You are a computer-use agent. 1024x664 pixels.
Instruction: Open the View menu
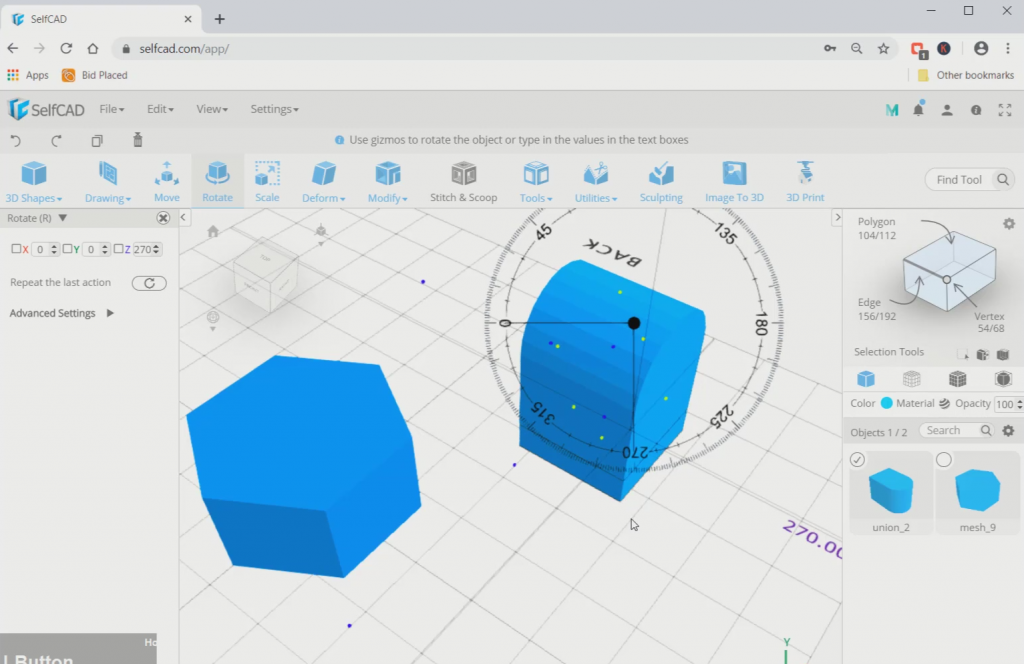pos(210,109)
